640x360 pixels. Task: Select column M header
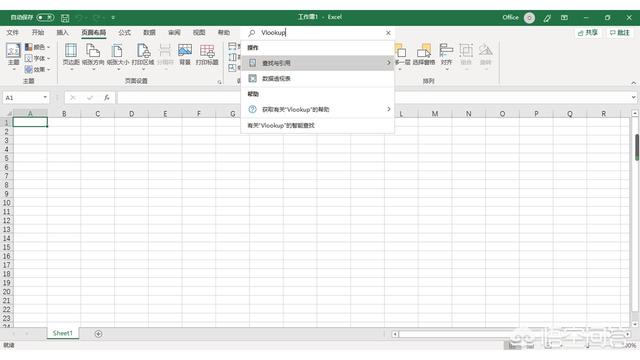pyautogui.click(x=435, y=113)
